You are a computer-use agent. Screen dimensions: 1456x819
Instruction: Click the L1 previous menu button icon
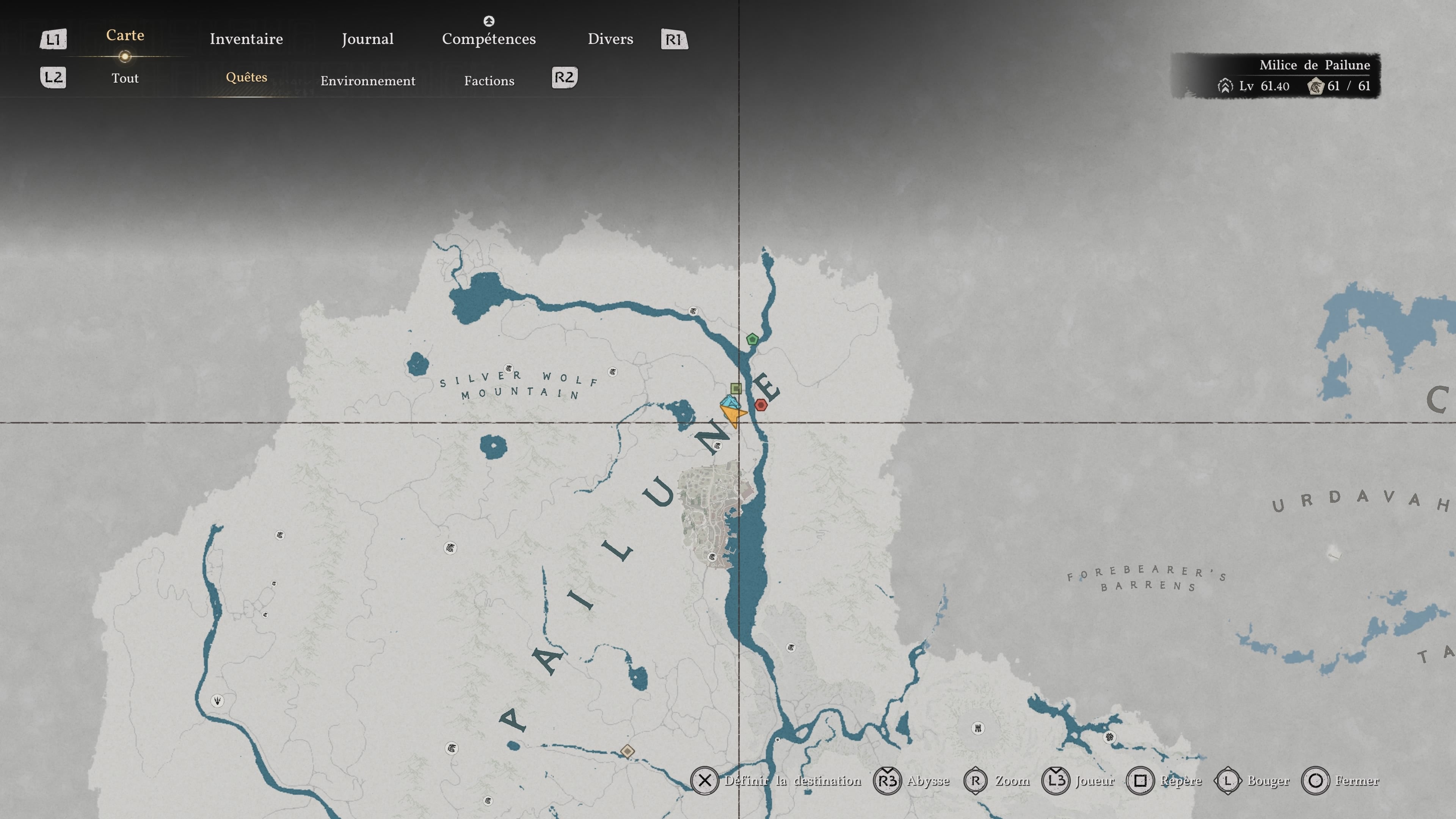(x=53, y=39)
